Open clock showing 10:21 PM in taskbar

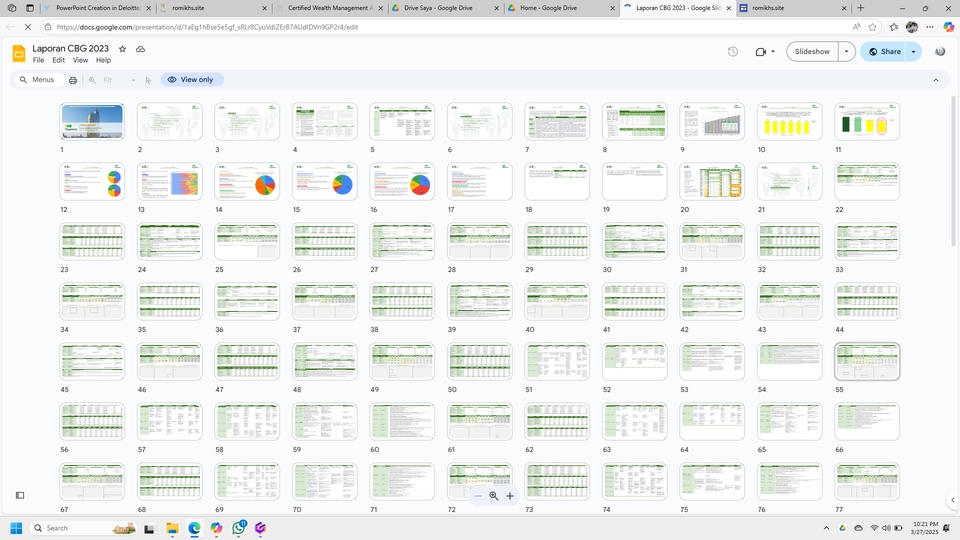(925, 528)
